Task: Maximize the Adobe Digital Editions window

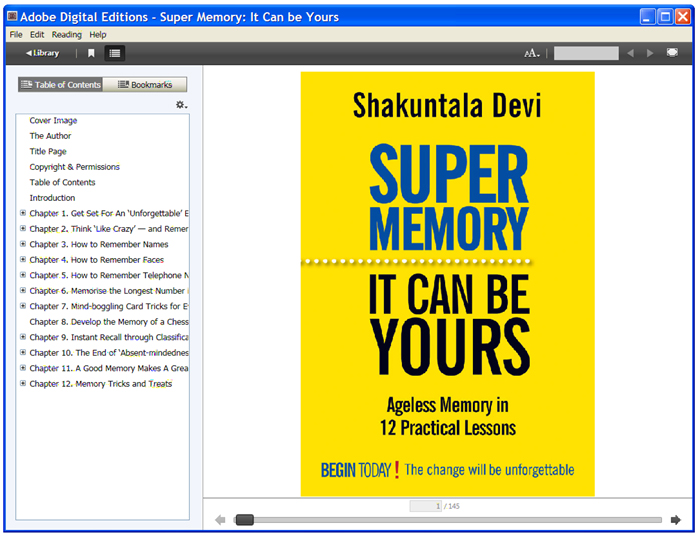Action: [x=665, y=17]
